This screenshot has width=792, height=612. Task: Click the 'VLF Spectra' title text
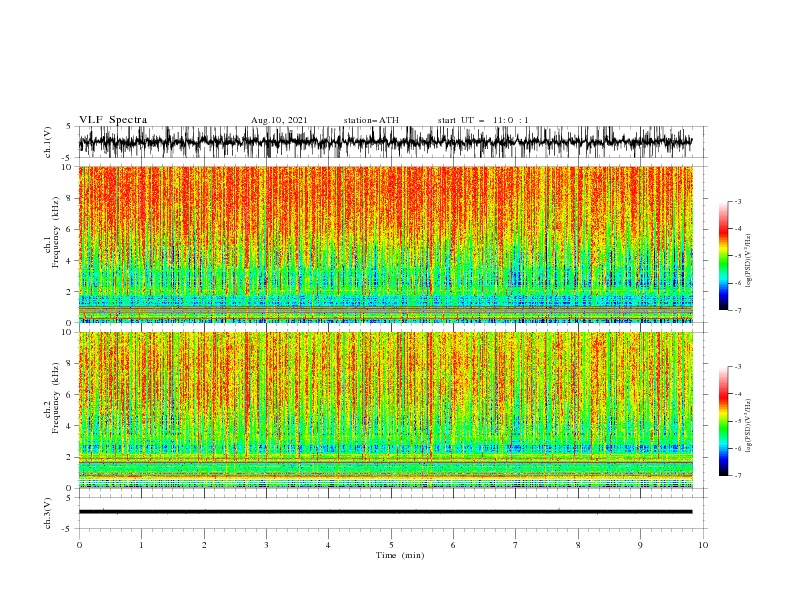[x=113, y=120]
